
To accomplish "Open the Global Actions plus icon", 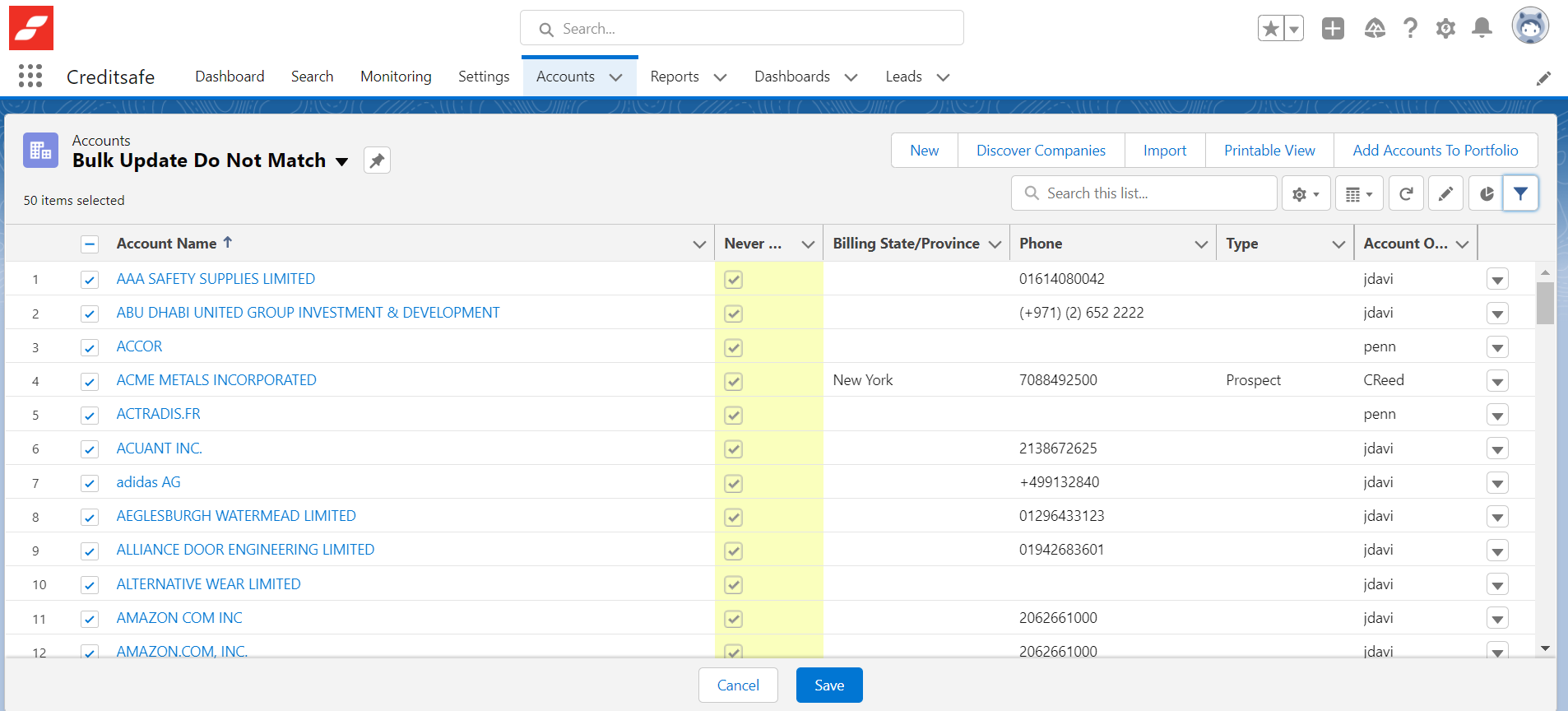I will (1333, 29).
